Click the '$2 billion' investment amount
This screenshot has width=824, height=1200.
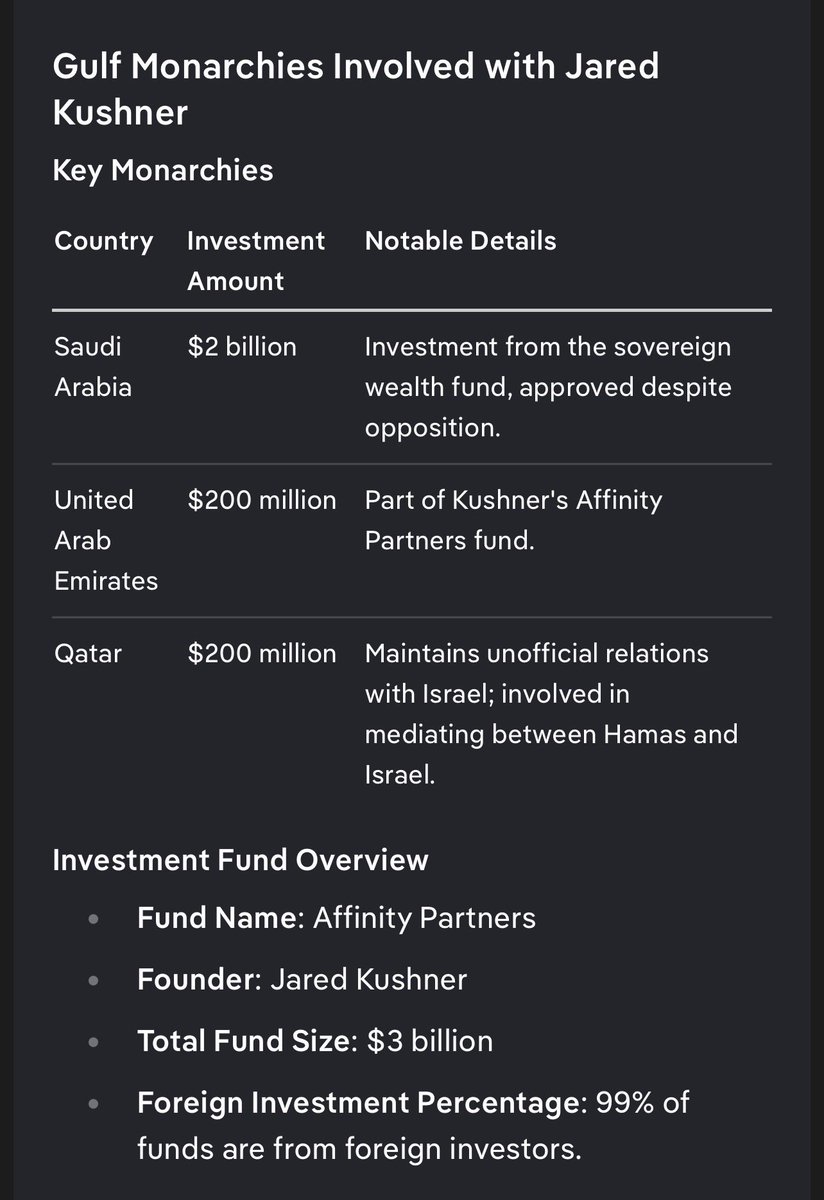(242, 347)
